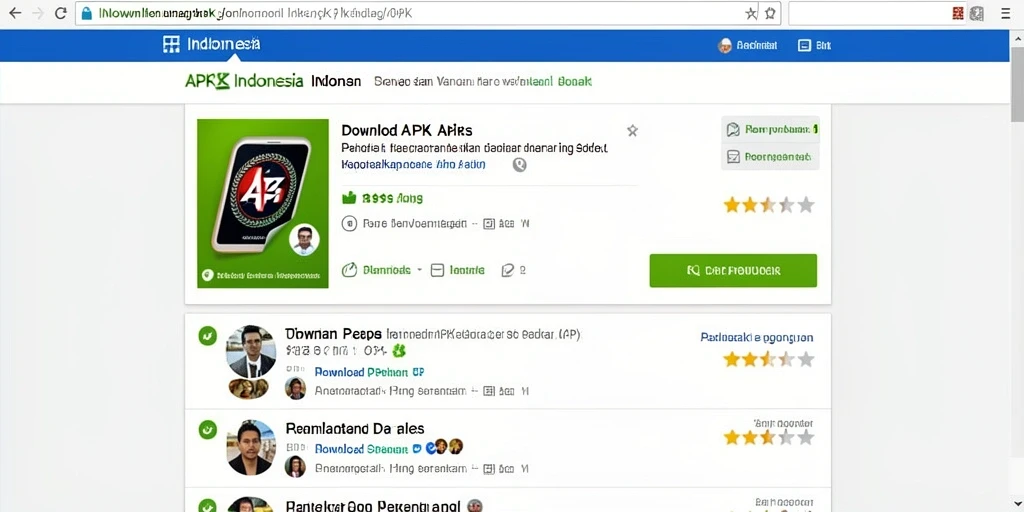This screenshot has width=1024, height=512.
Task: Click the browser forward arrow
Action: click(38, 13)
